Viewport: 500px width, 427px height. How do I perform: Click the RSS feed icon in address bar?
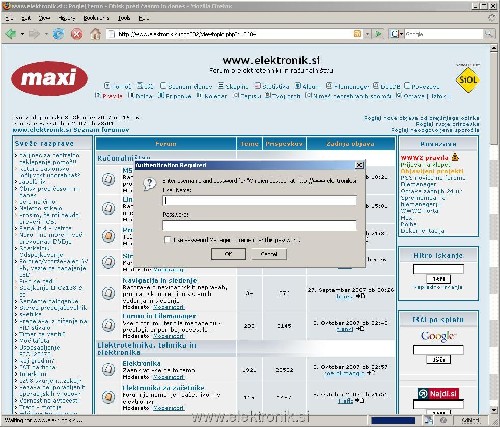click(x=357, y=34)
